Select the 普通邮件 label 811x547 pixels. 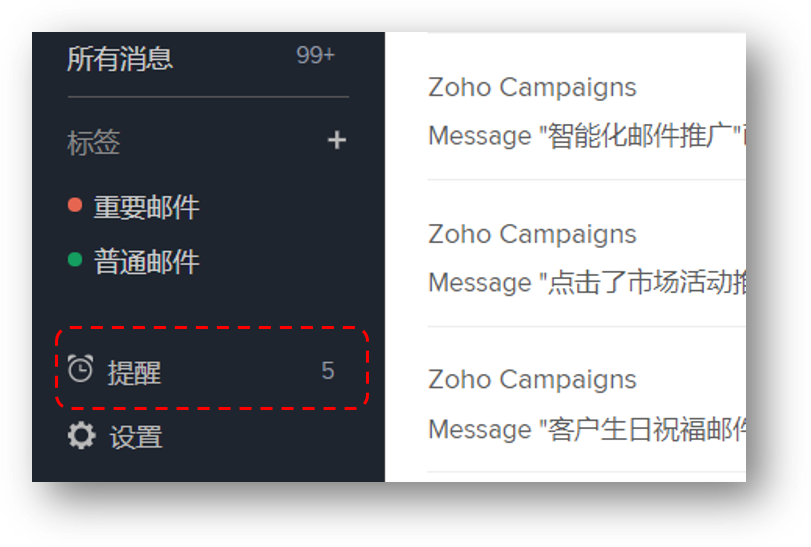(x=146, y=262)
